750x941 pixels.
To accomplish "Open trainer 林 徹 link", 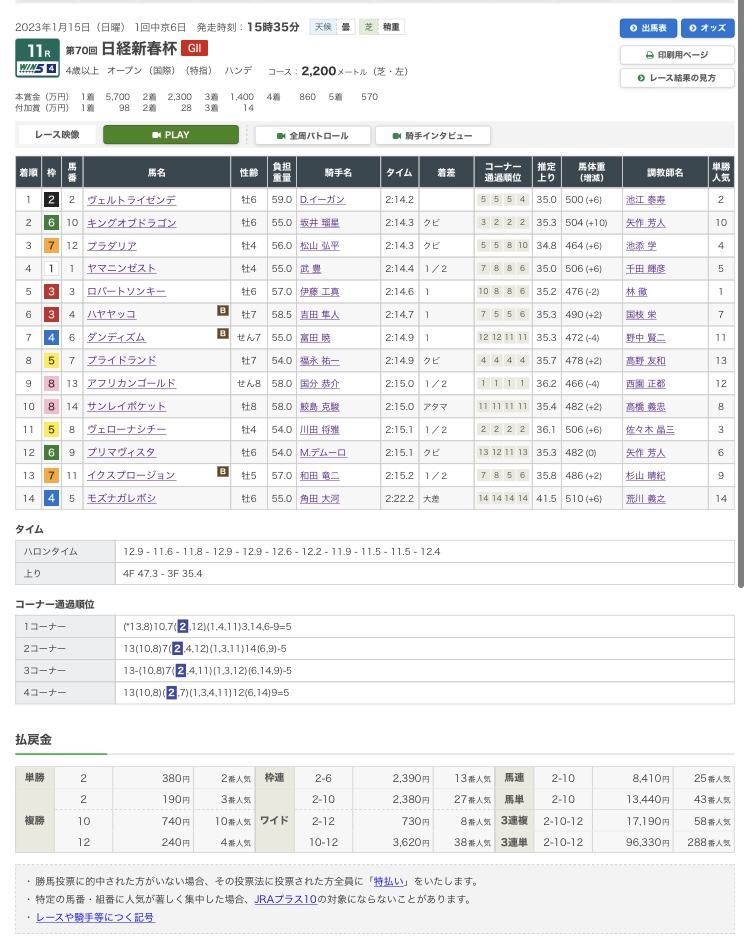I will 637,292.
